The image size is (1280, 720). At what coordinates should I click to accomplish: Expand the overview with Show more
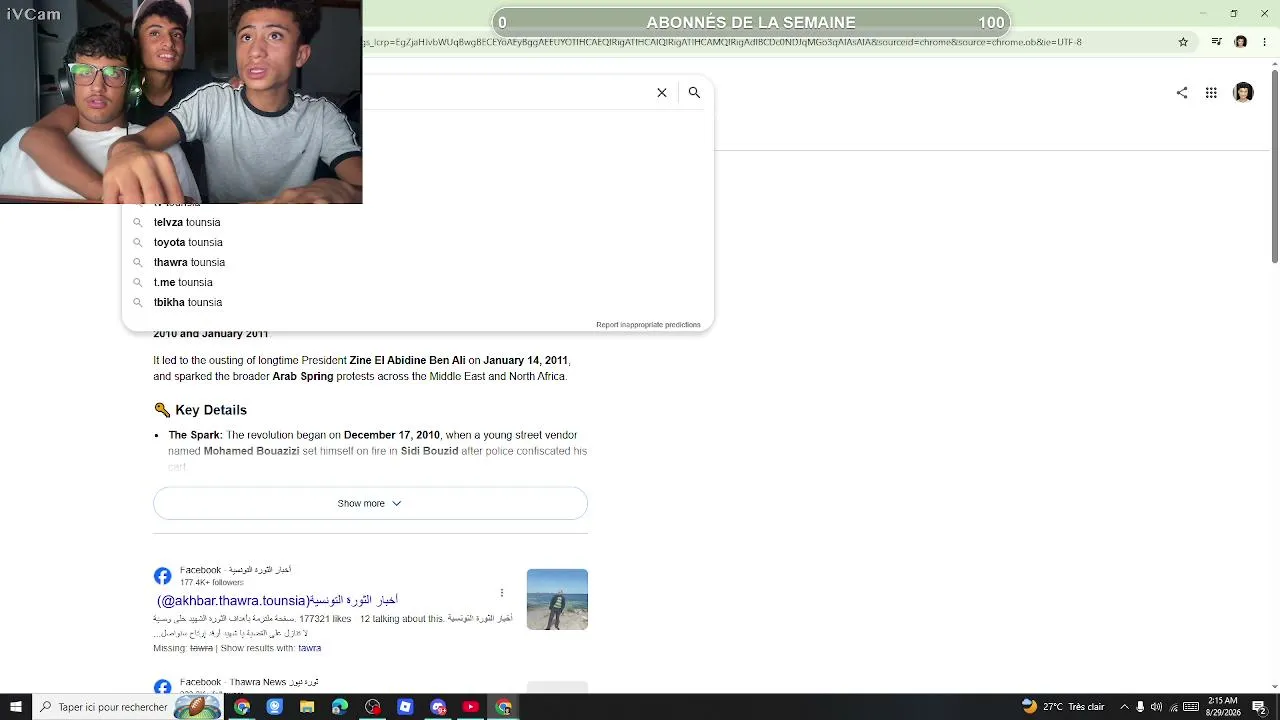point(370,503)
